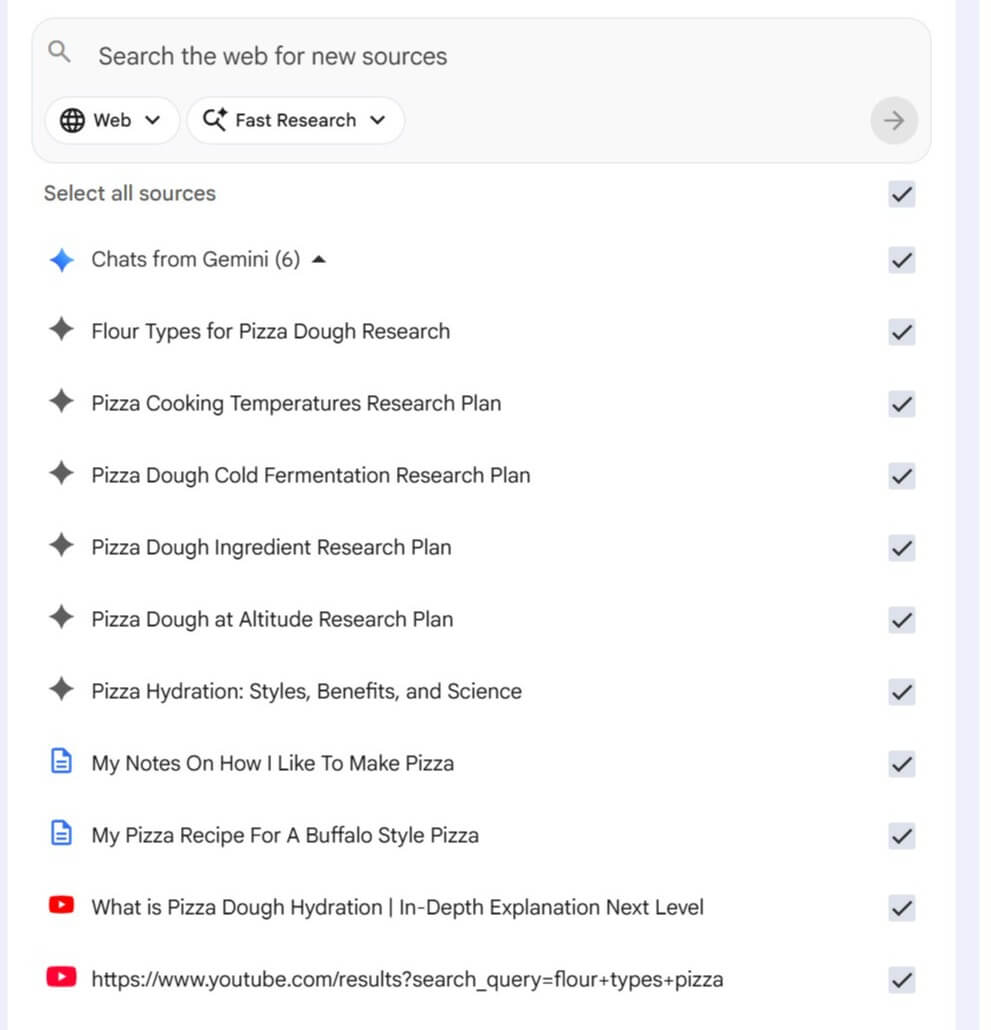991x1030 pixels.
Task: Uncheck Pizza Hydration: Styles, Benefits, and Science
Action: (901, 692)
